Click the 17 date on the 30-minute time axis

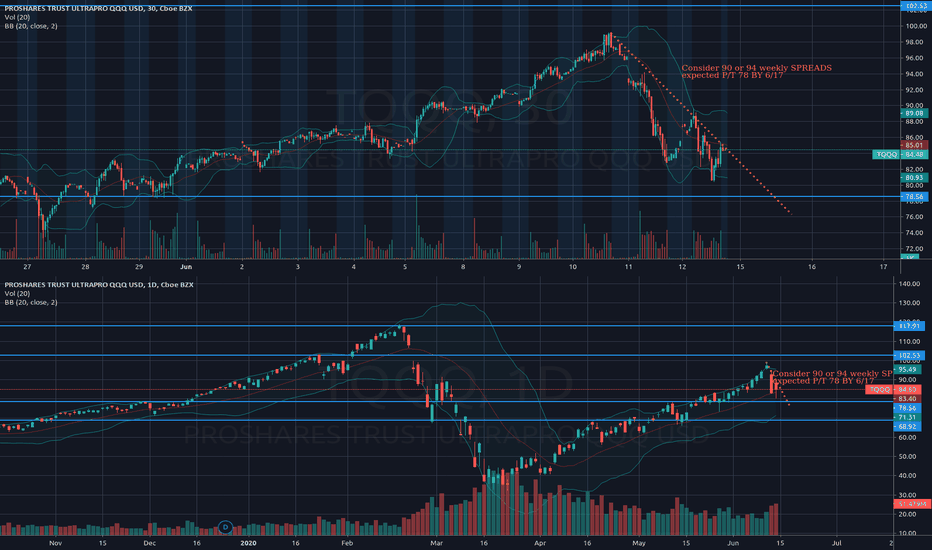click(x=883, y=267)
